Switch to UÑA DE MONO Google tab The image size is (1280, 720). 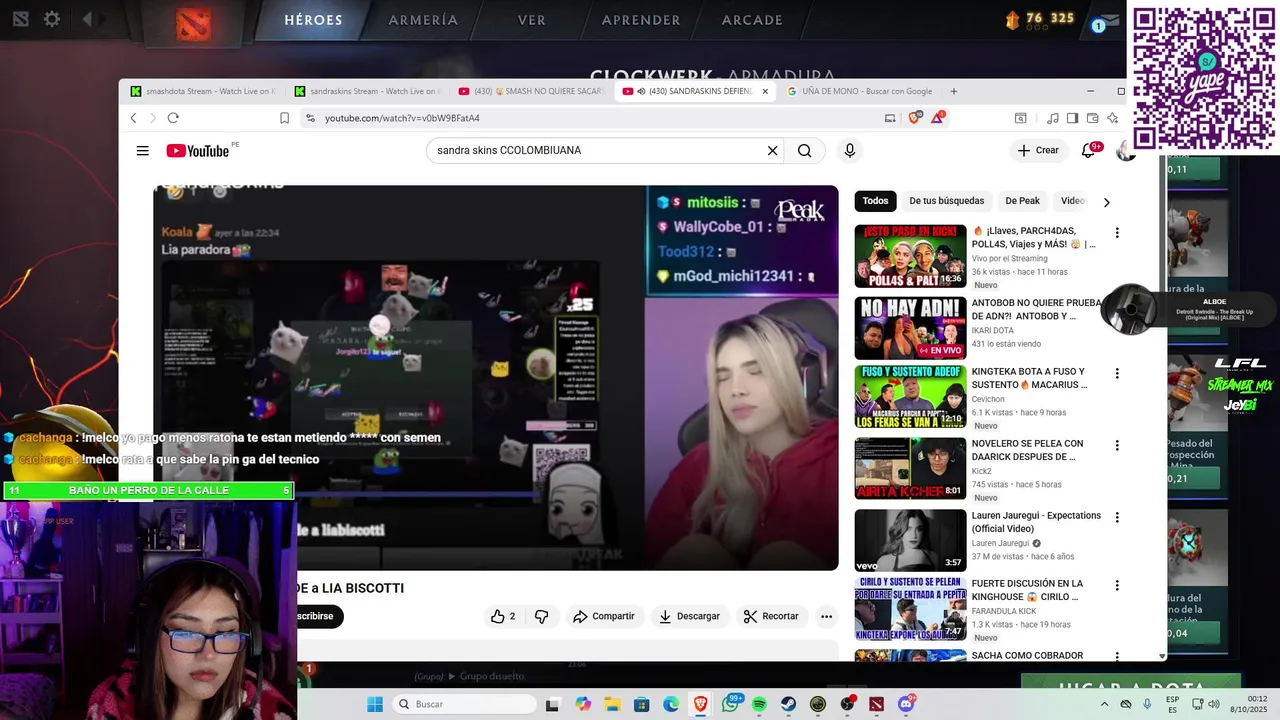[x=860, y=91]
